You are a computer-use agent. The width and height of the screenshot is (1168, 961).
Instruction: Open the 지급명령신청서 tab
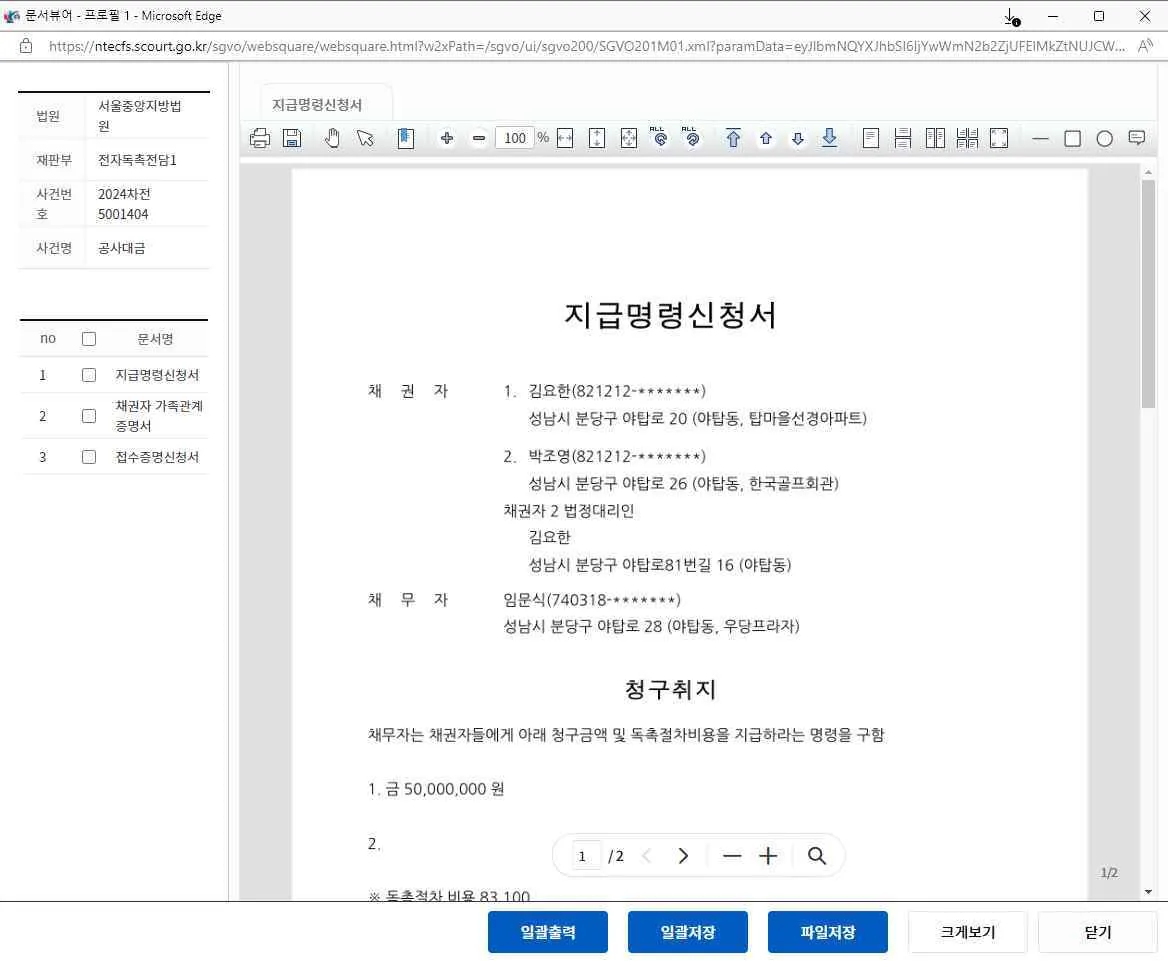pos(326,103)
